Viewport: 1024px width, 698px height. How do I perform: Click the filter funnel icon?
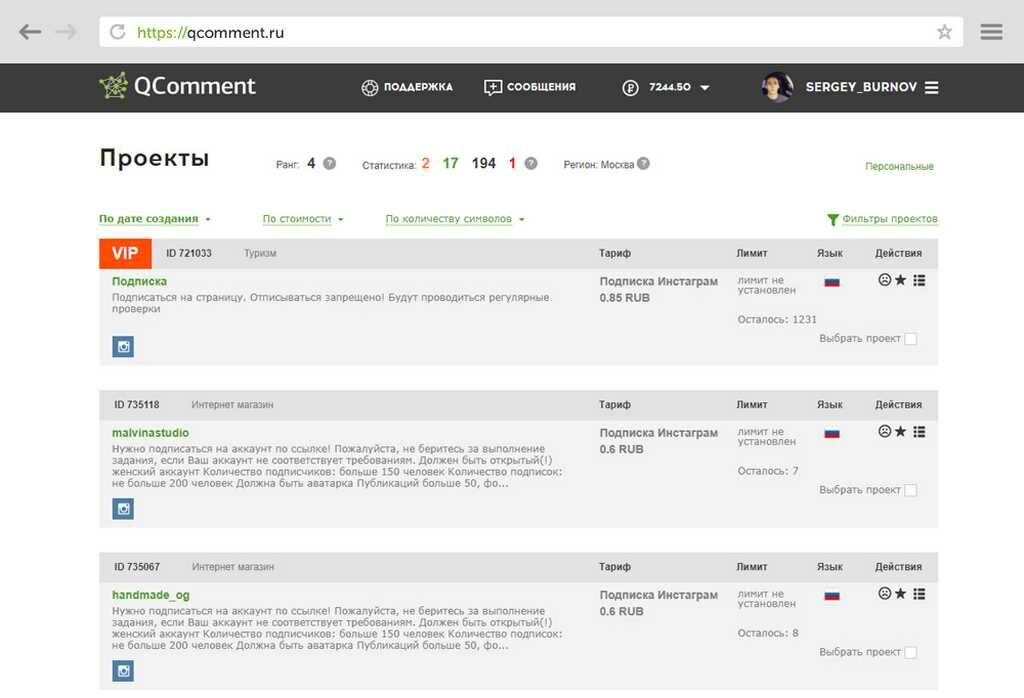(833, 219)
